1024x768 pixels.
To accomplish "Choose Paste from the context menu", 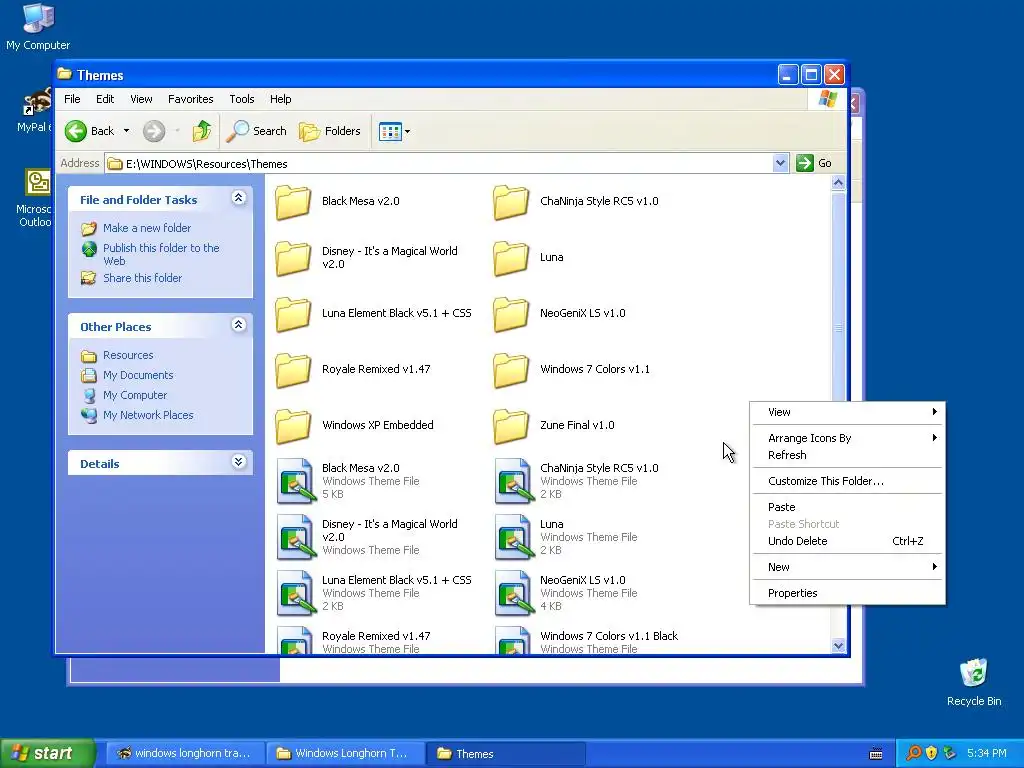I will [848, 507].
